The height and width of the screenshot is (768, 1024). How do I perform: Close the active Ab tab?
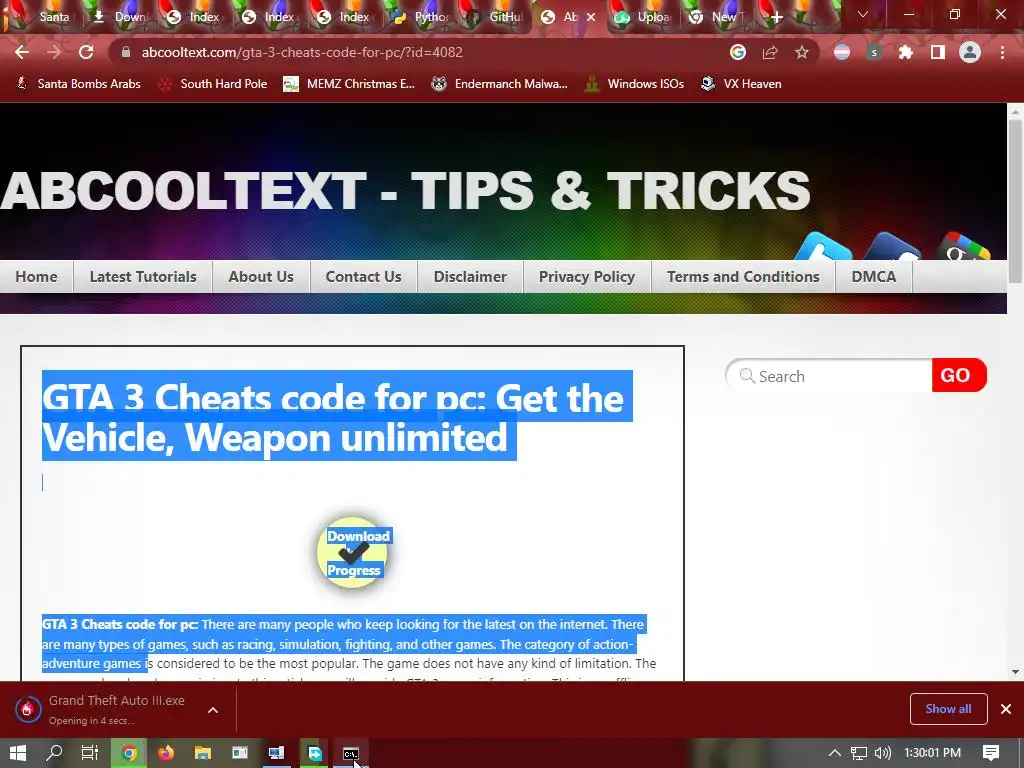pyautogui.click(x=591, y=17)
